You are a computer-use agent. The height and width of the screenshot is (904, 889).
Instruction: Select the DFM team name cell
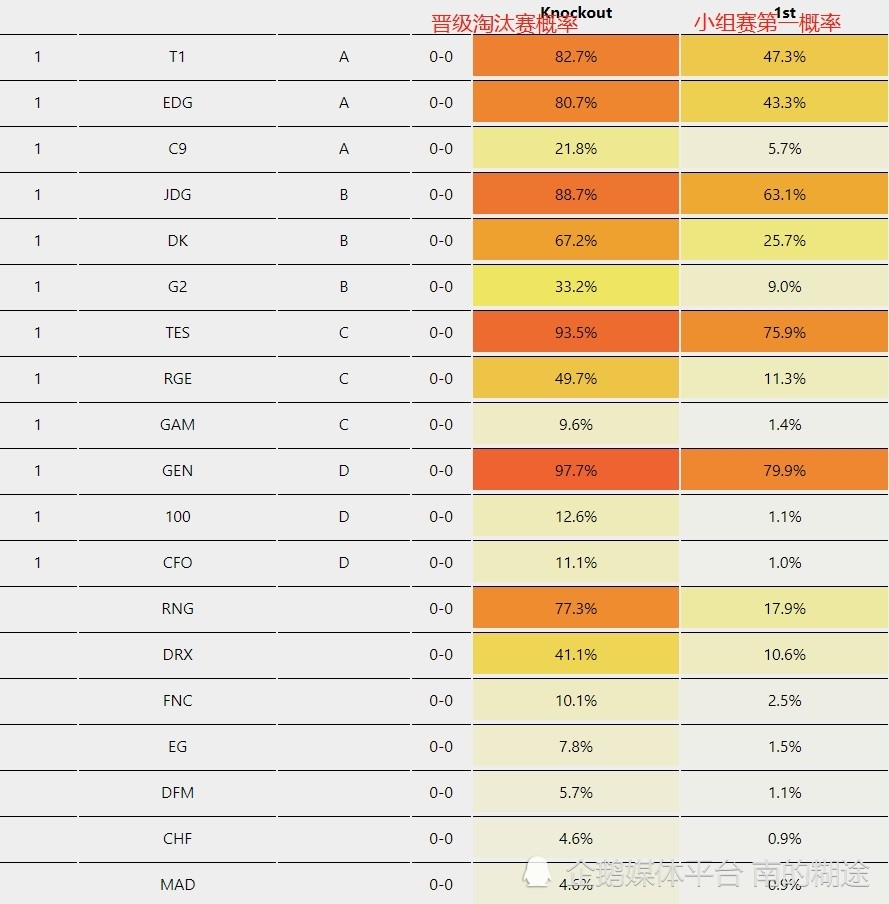(x=177, y=793)
